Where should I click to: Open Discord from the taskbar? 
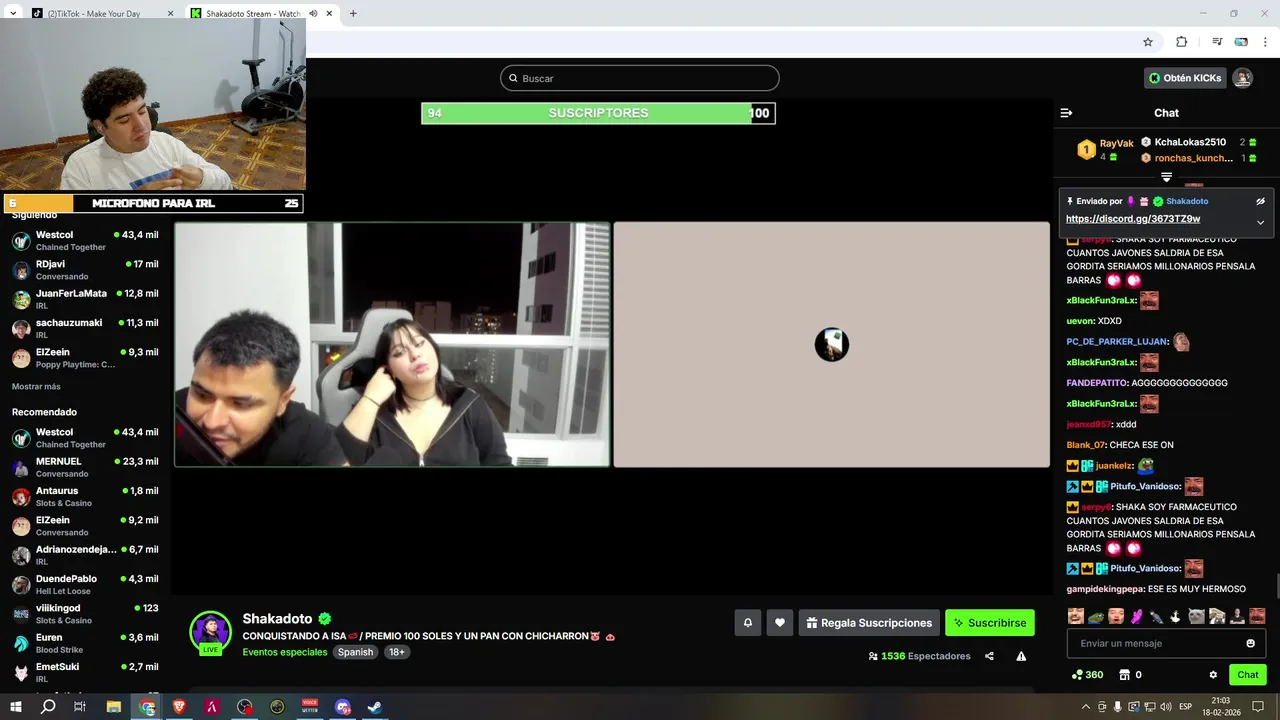342,707
